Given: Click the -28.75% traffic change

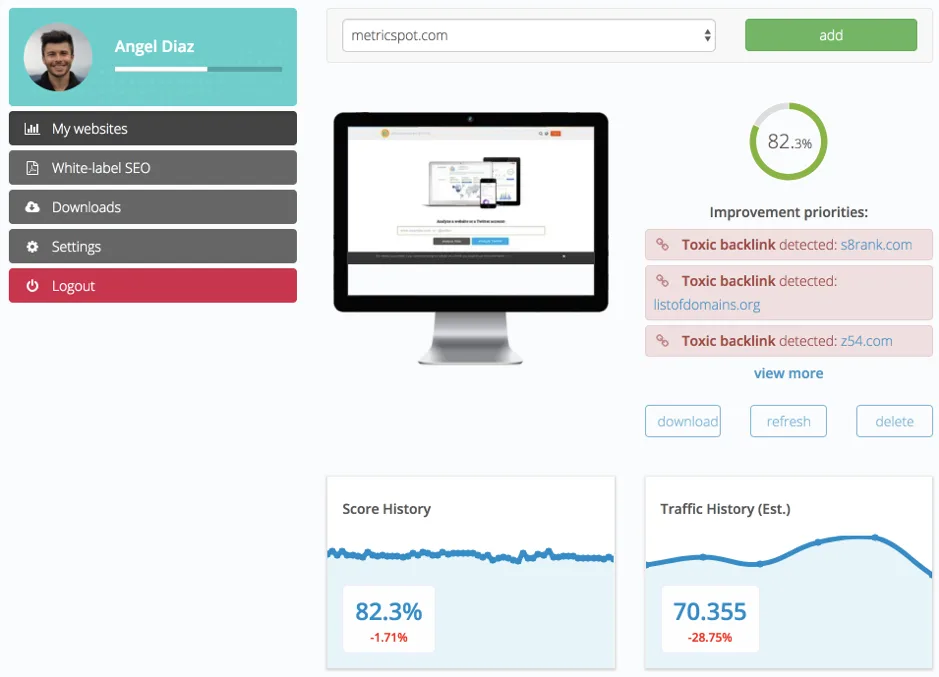Looking at the screenshot, I should click(710, 637).
